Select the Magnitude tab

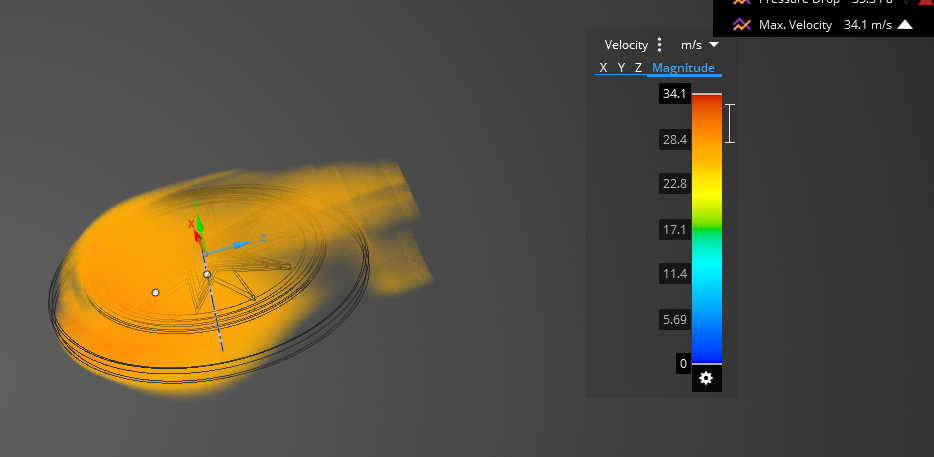click(683, 68)
